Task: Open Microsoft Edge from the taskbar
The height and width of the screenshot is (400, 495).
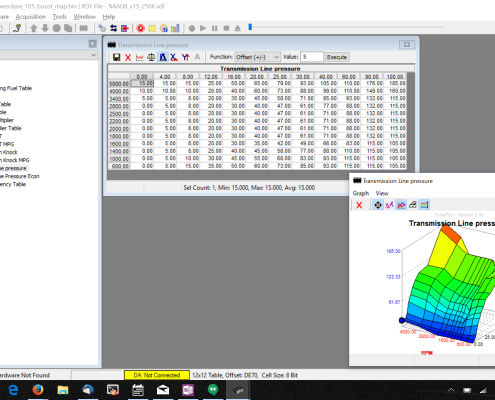Action: pos(13,390)
